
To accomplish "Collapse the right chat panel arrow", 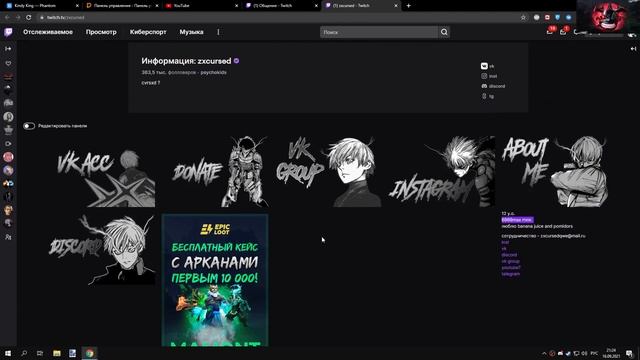I will tap(633, 49).
